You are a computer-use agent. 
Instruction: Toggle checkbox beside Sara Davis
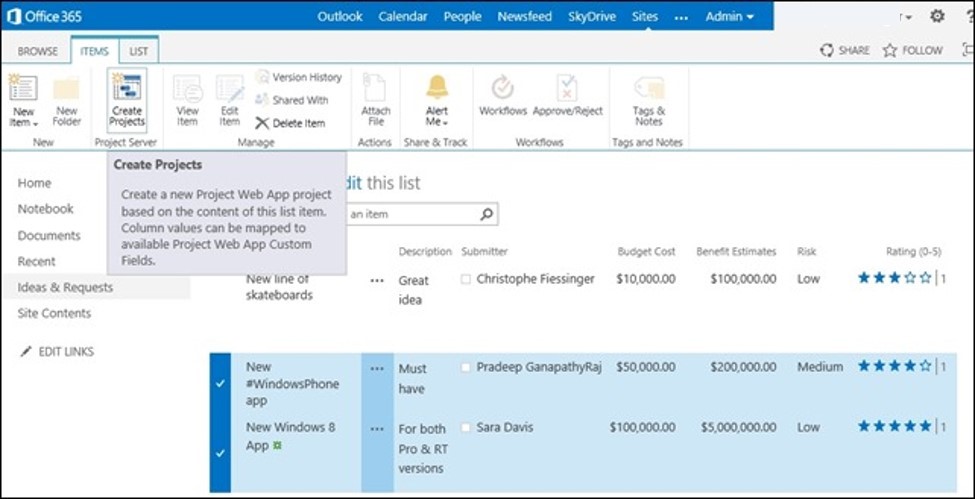point(466,428)
